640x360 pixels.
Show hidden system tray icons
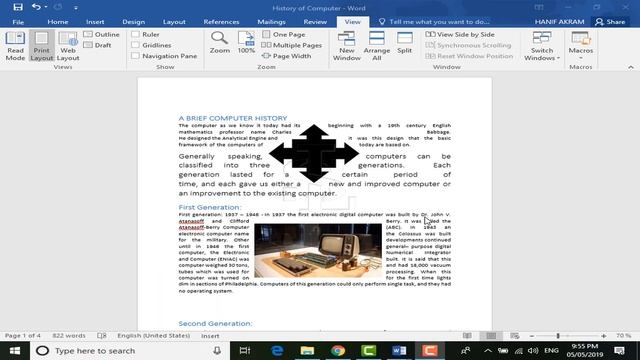coord(488,351)
